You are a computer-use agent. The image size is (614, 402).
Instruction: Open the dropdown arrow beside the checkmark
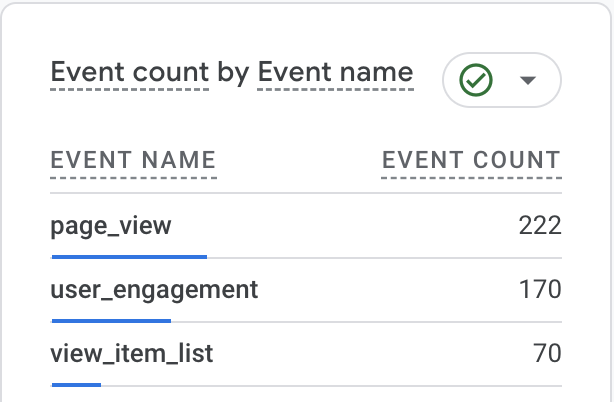point(527,80)
